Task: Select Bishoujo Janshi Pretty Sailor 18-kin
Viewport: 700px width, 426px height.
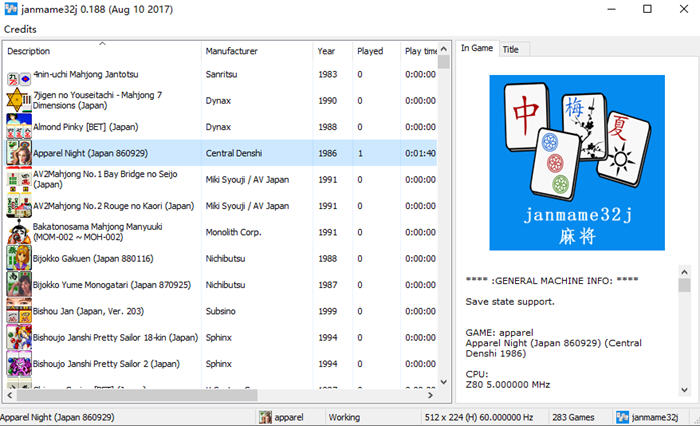Action: (x=115, y=338)
